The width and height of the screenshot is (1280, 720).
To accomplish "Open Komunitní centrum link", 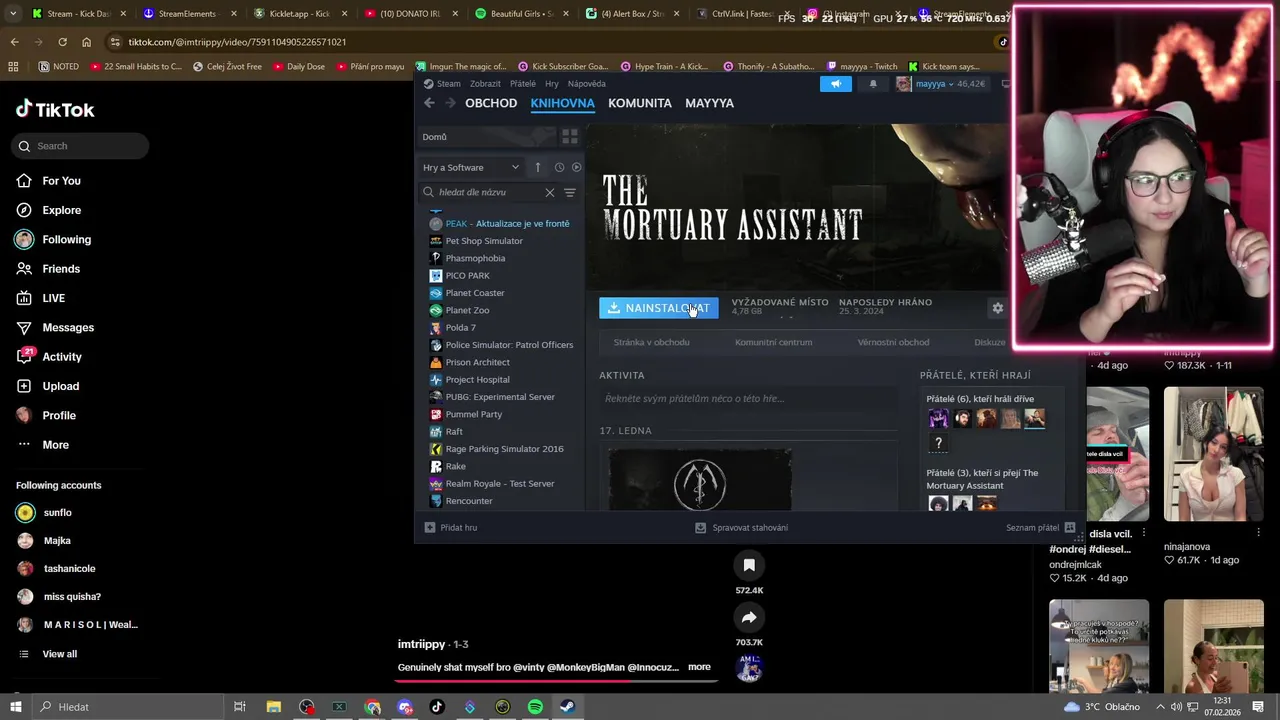I will click(773, 342).
